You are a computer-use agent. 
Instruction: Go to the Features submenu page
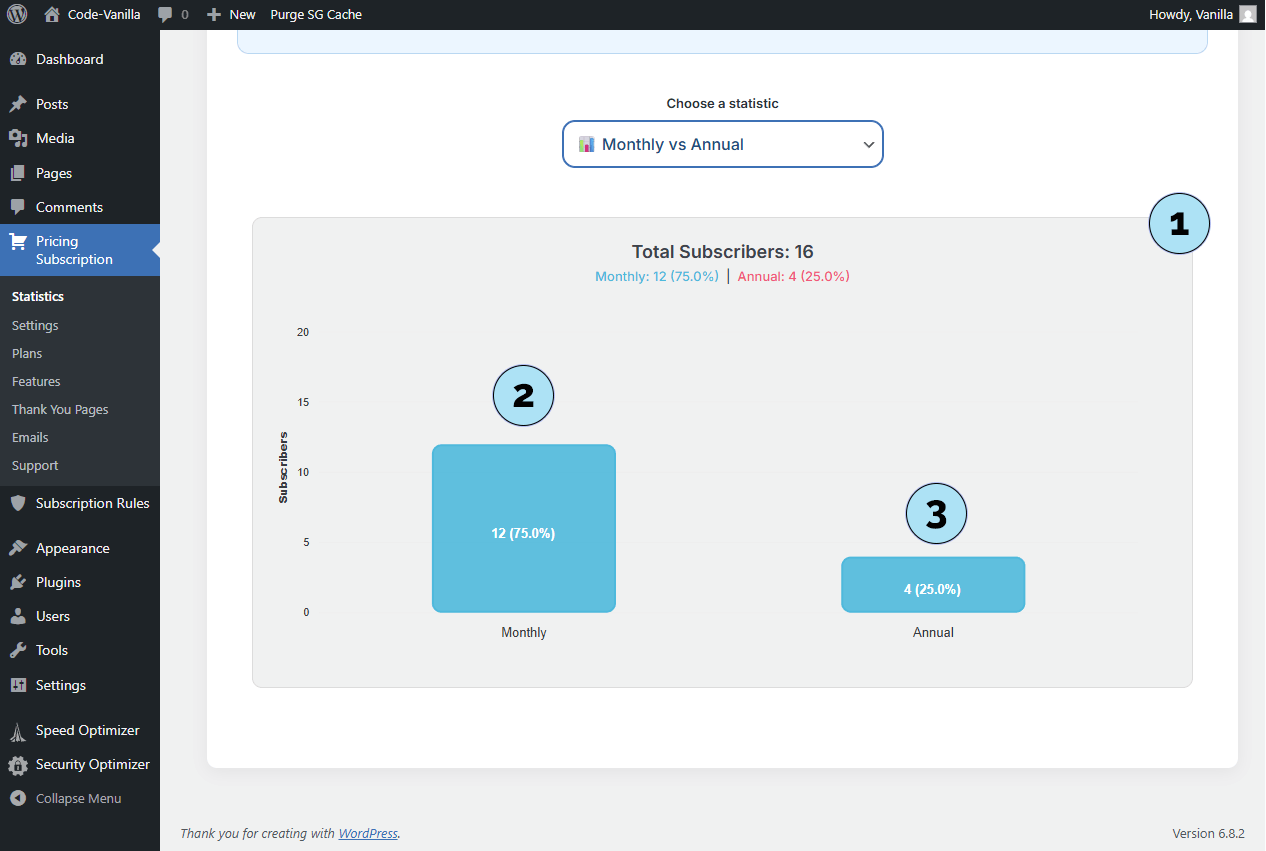tap(36, 381)
